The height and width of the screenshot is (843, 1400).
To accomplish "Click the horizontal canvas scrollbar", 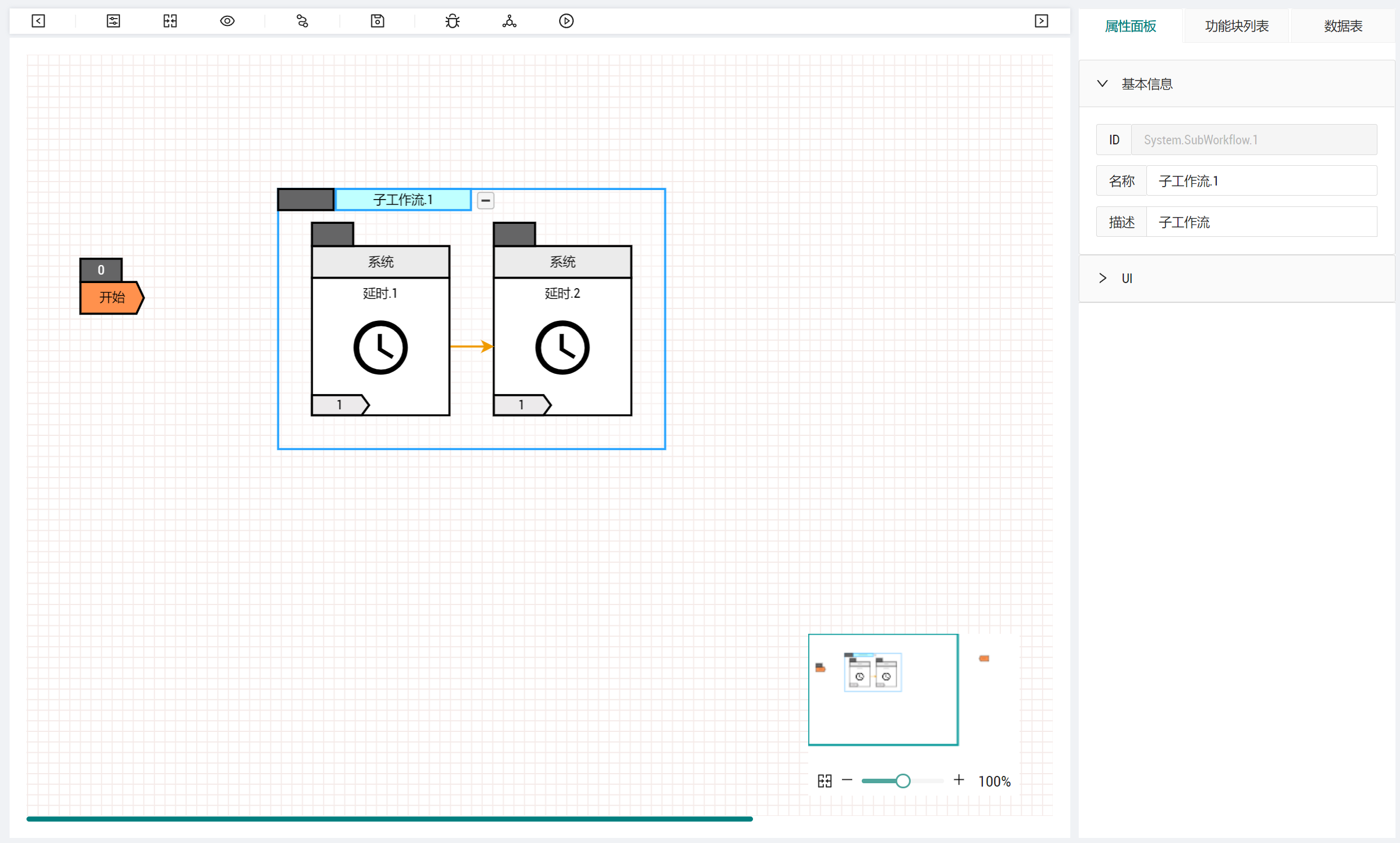I will (389, 819).
